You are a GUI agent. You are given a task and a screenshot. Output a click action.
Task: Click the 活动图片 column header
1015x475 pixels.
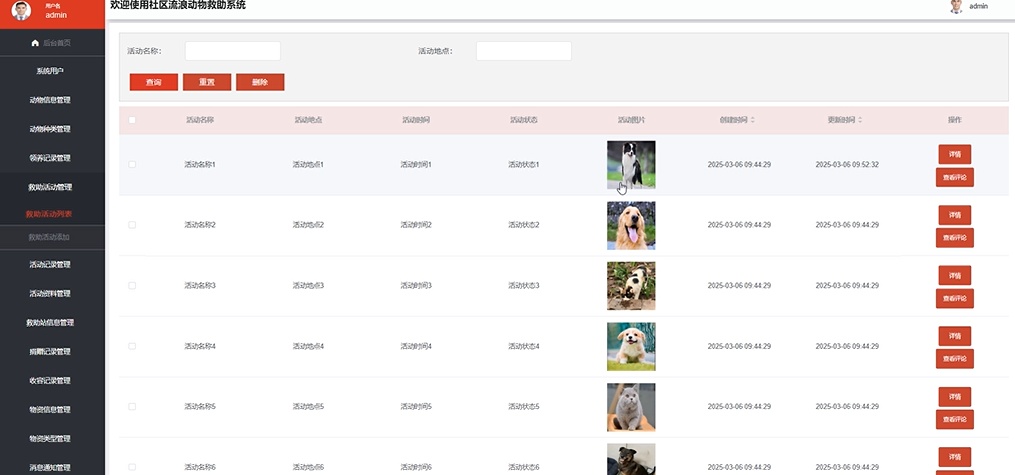click(631, 120)
